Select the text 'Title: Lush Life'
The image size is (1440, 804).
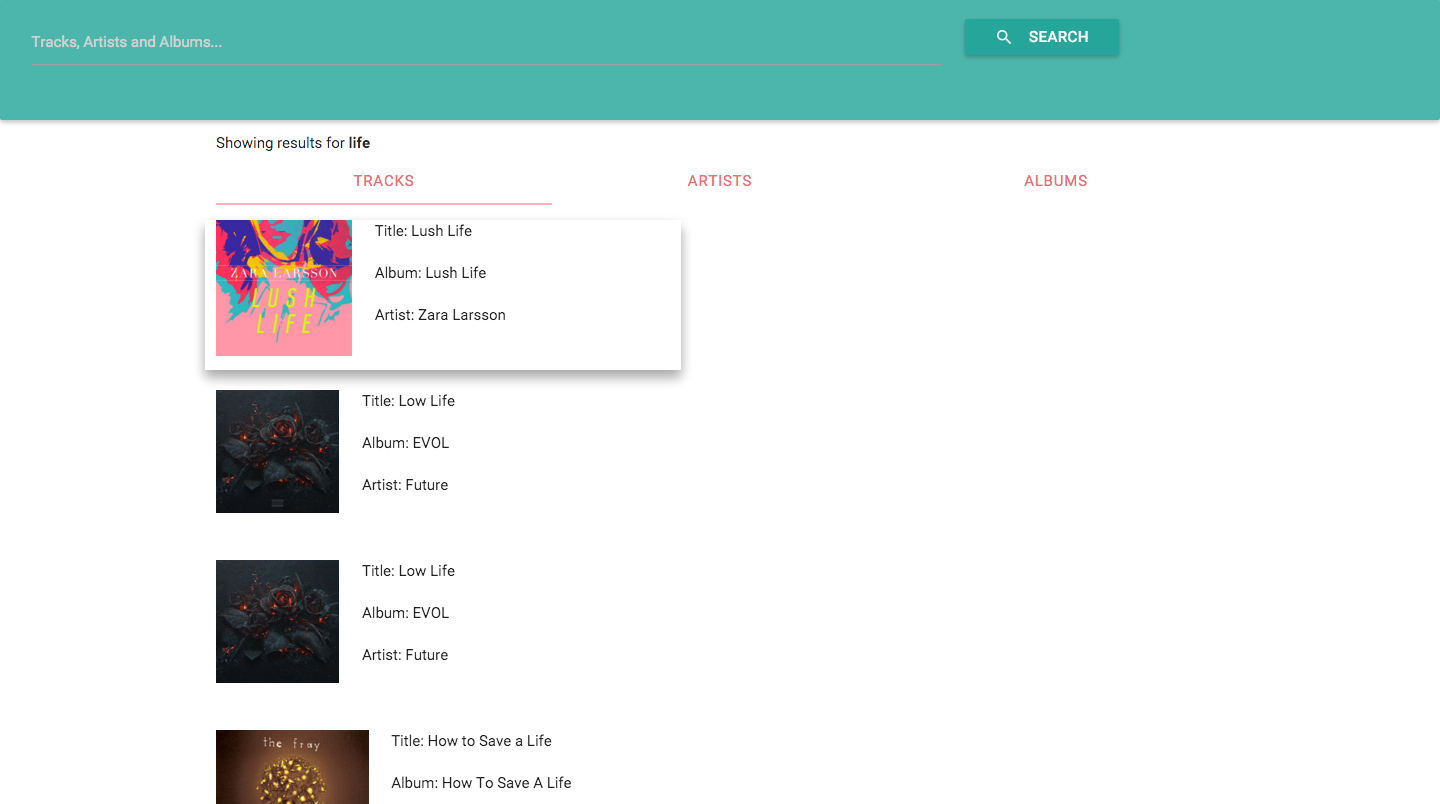pos(423,231)
